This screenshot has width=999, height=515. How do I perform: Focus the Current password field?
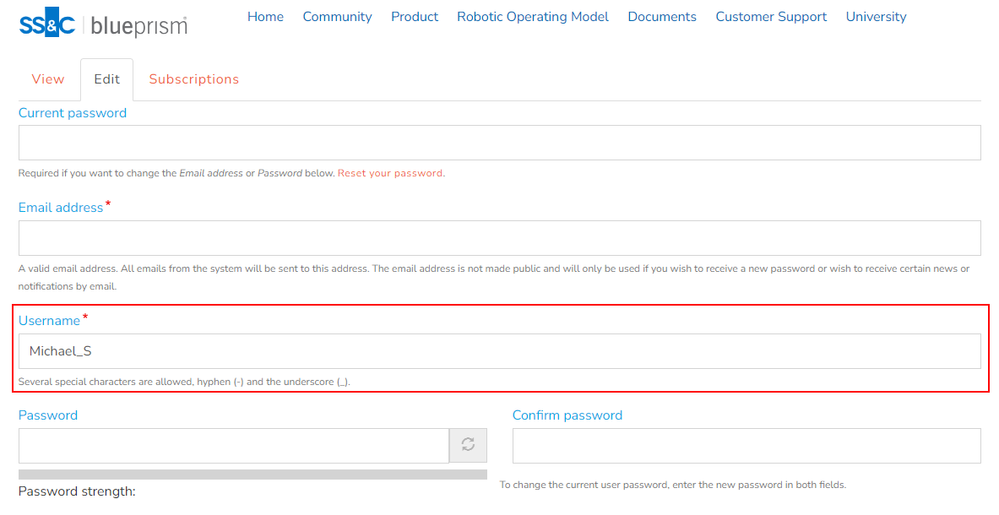(x=499, y=143)
